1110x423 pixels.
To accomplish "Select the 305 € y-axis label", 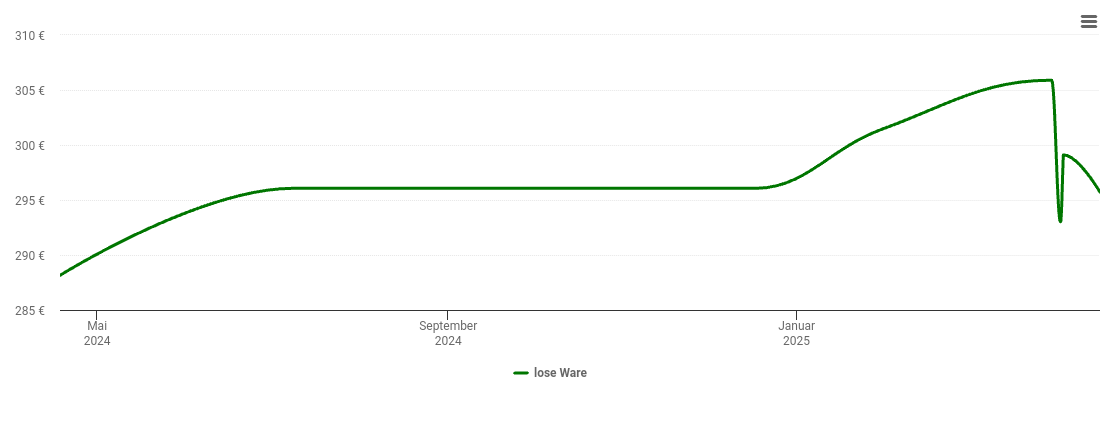I will coord(30,91).
